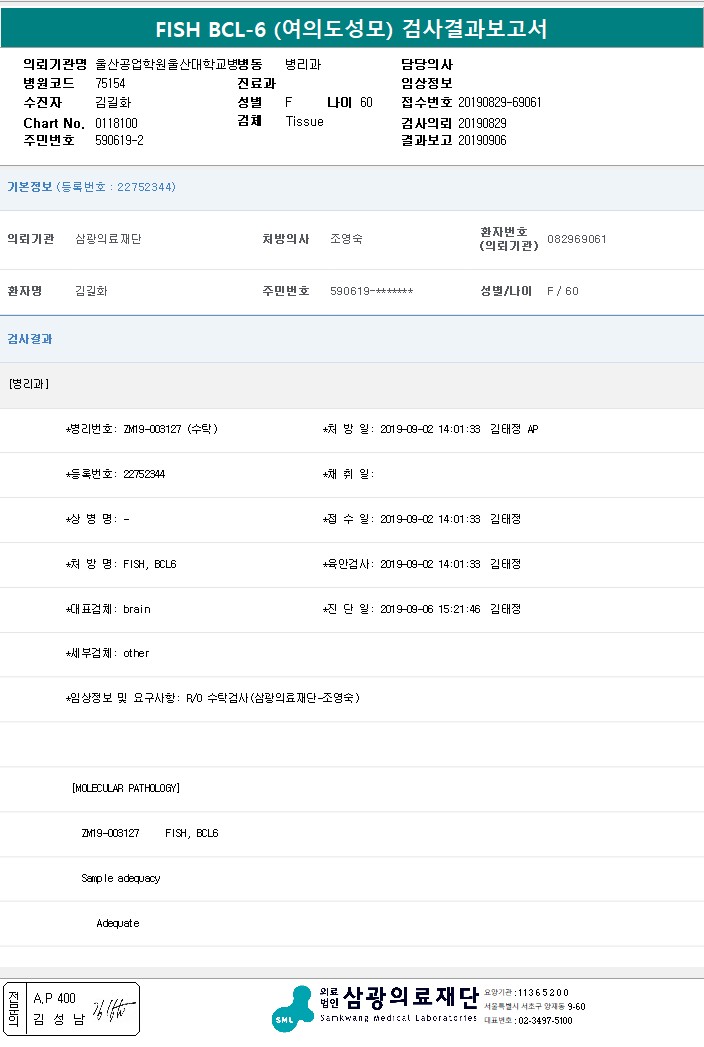This screenshot has width=704, height=1047.
Task: Click the [MOLECULAR PATHOLOGY] heading
Action: pyautogui.click(x=126, y=788)
